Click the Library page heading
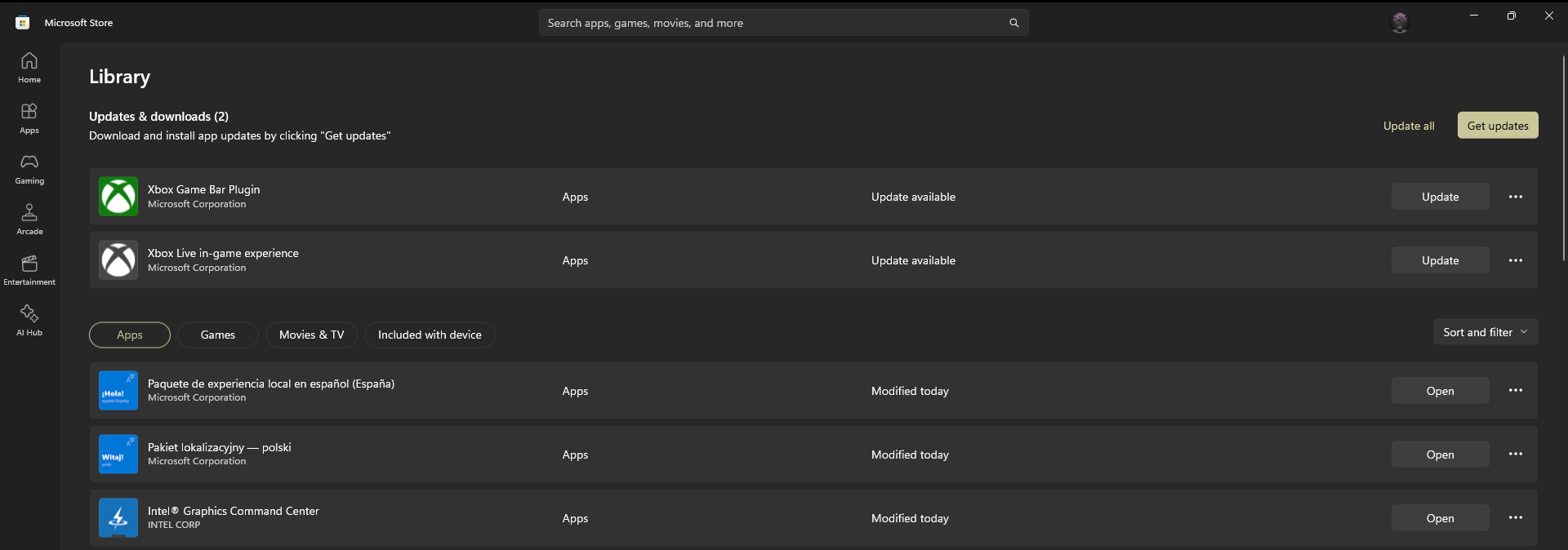The height and width of the screenshot is (550, 1568). (120, 77)
